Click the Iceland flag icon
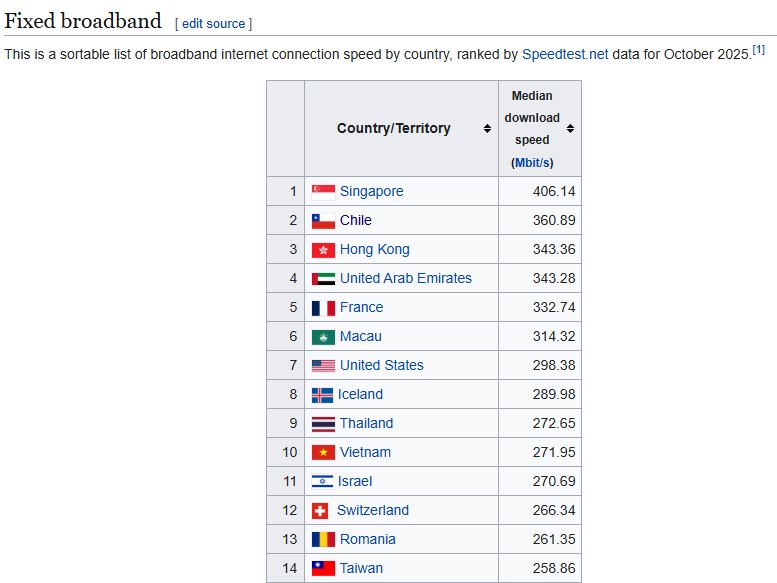The height and width of the screenshot is (583, 777). click(x=322, y=395)
